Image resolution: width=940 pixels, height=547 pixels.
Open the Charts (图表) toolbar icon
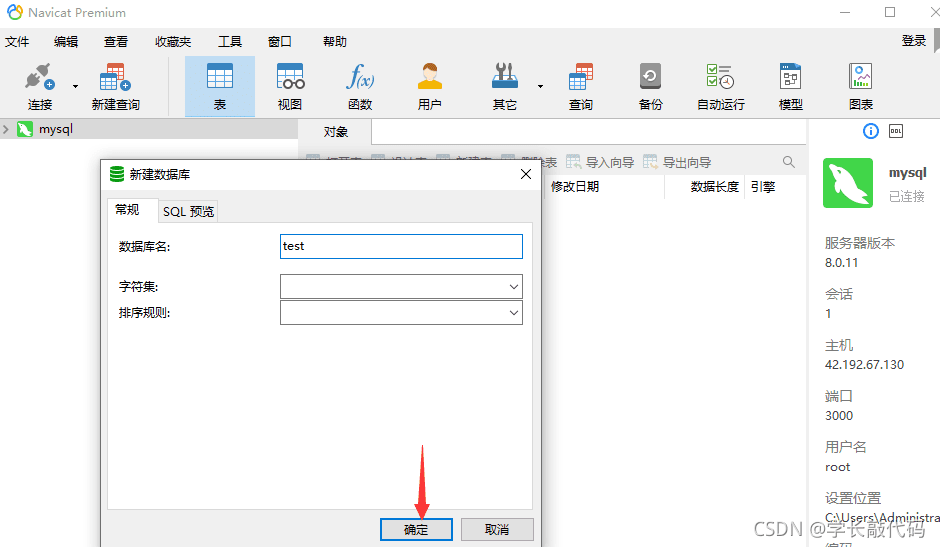click(860, 86)
